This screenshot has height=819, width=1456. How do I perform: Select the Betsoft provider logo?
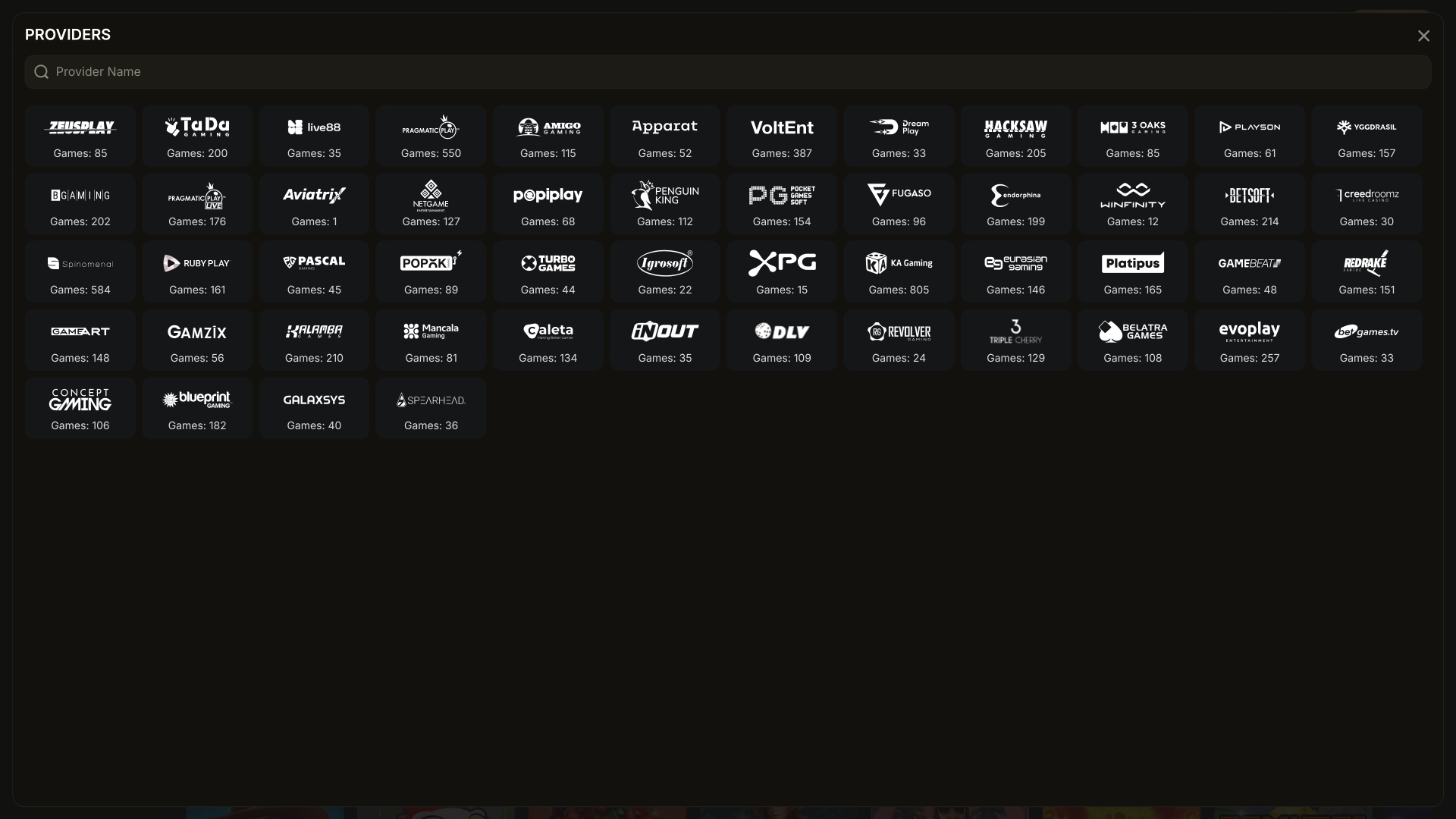pyautogui.click(x=1250, y=196)
